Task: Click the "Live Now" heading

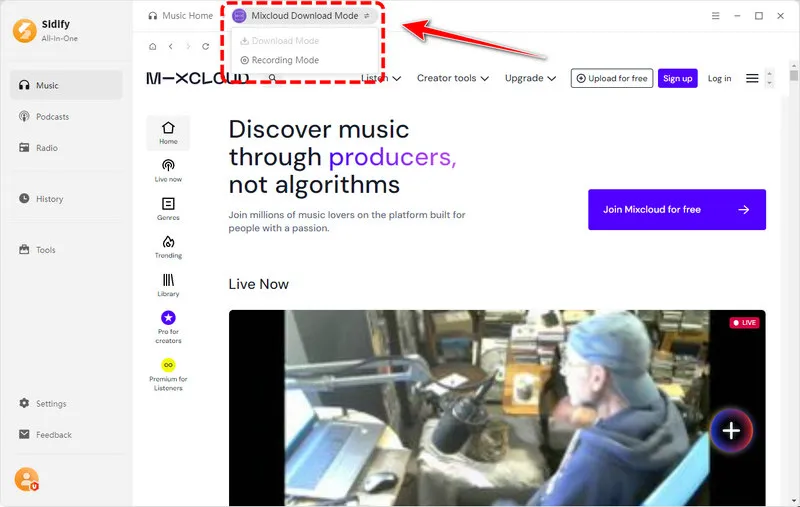Action: [x=259, y=284]
